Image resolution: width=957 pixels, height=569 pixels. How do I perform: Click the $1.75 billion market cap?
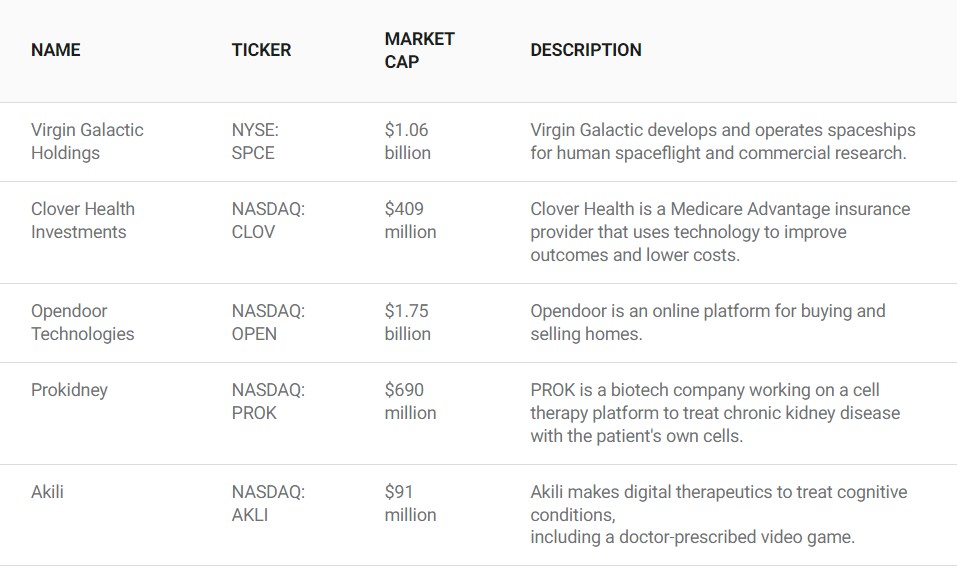click(407, 322)
